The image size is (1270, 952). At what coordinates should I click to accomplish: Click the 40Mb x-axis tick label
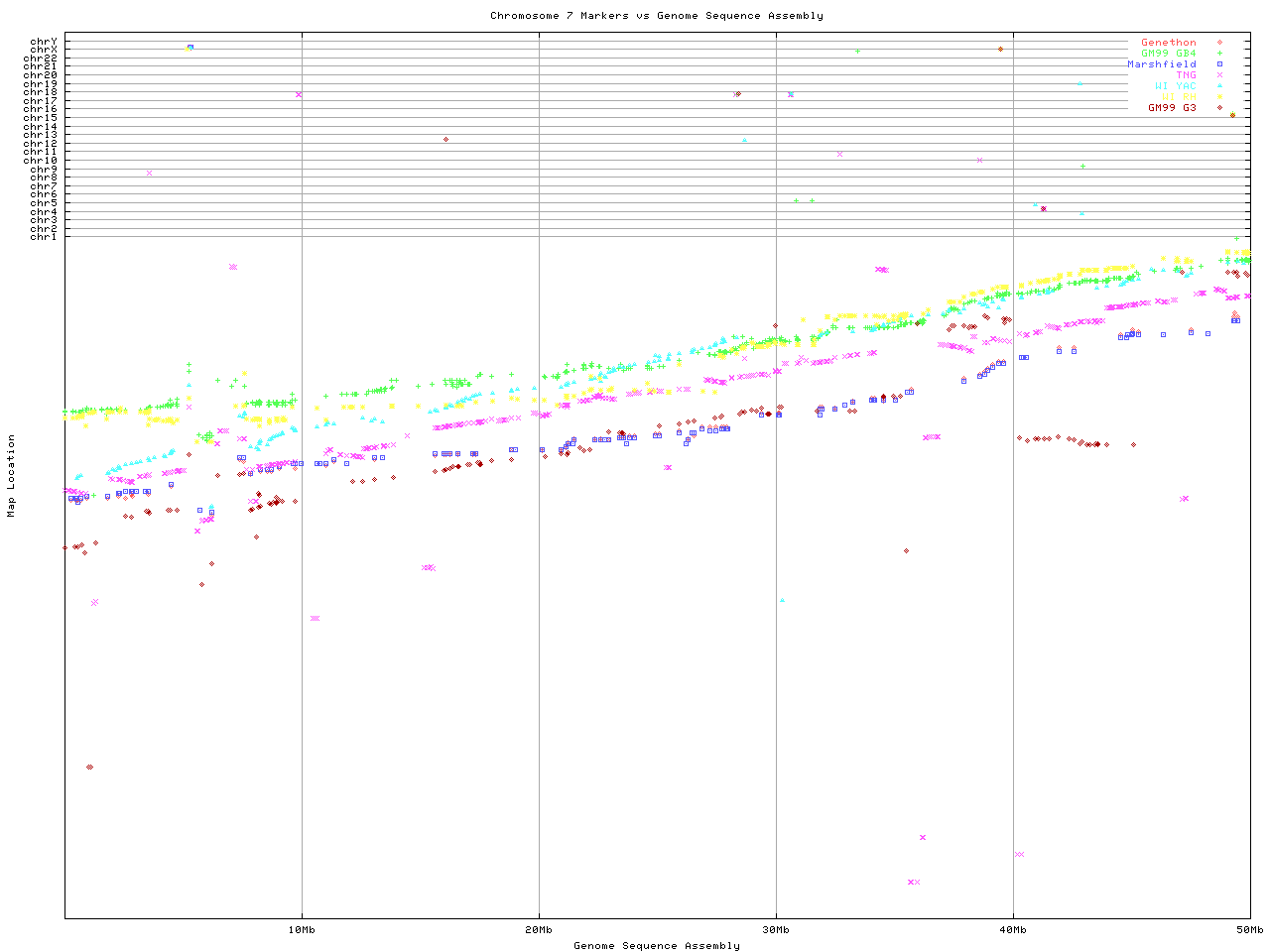[x=1013, y=930]
